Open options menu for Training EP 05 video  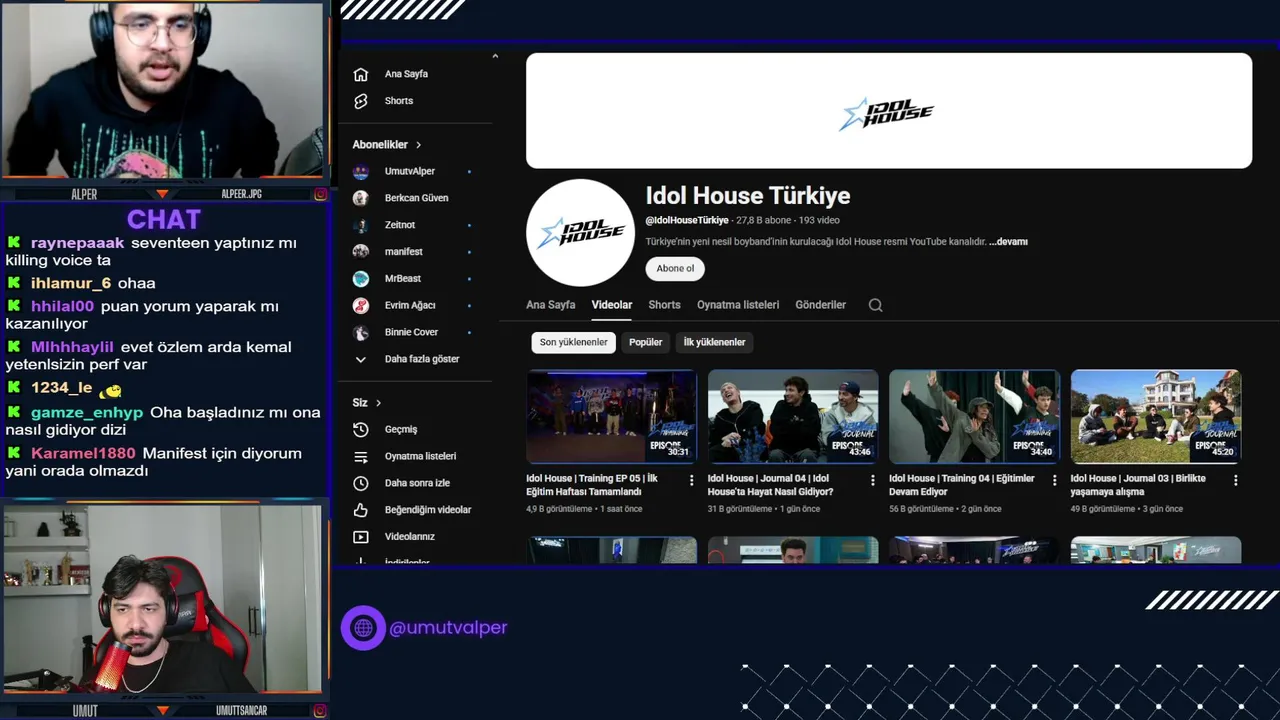[691, 480]
